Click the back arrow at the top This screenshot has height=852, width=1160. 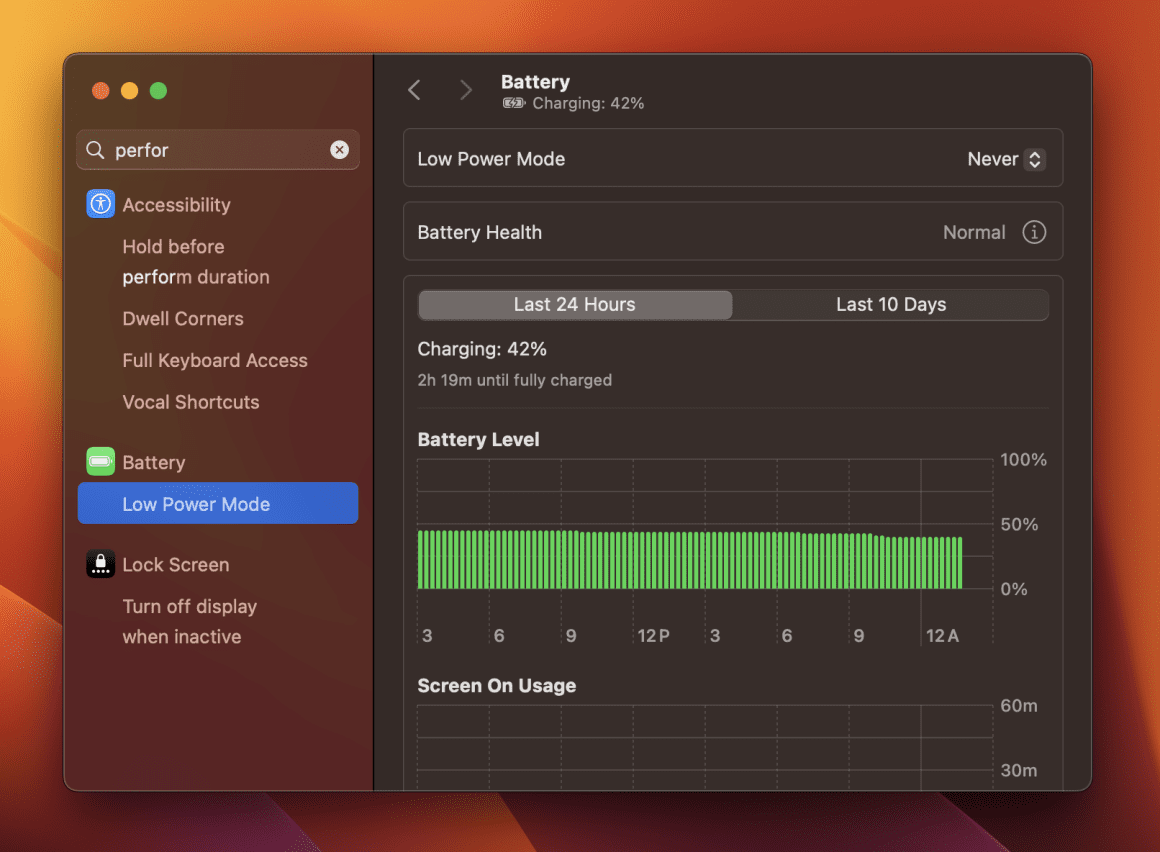coord(414,89)
